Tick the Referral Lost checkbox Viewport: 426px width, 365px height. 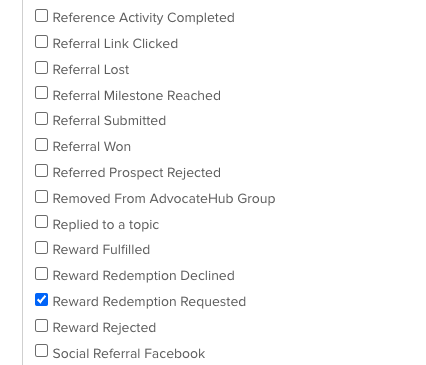pos(41,68)
